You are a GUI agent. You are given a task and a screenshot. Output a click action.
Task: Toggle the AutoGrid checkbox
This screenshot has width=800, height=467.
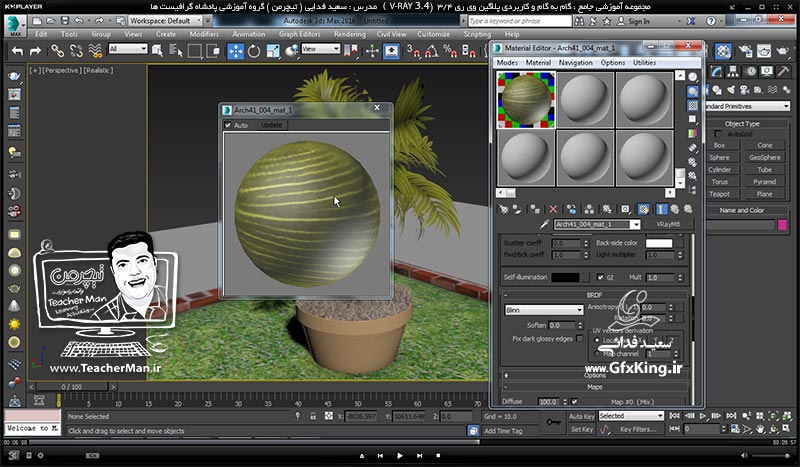point(718,134)
